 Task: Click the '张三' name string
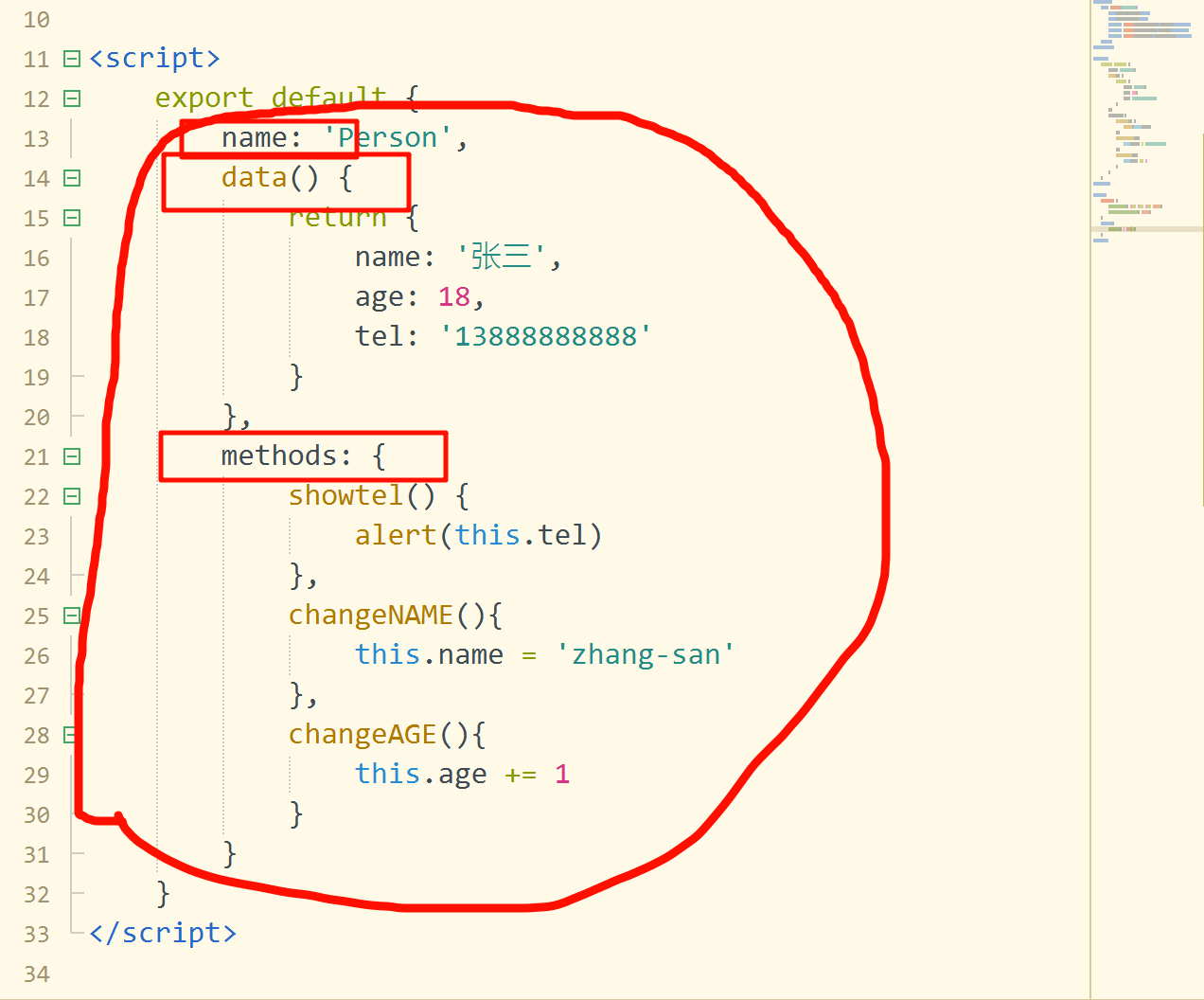(502, 258)
